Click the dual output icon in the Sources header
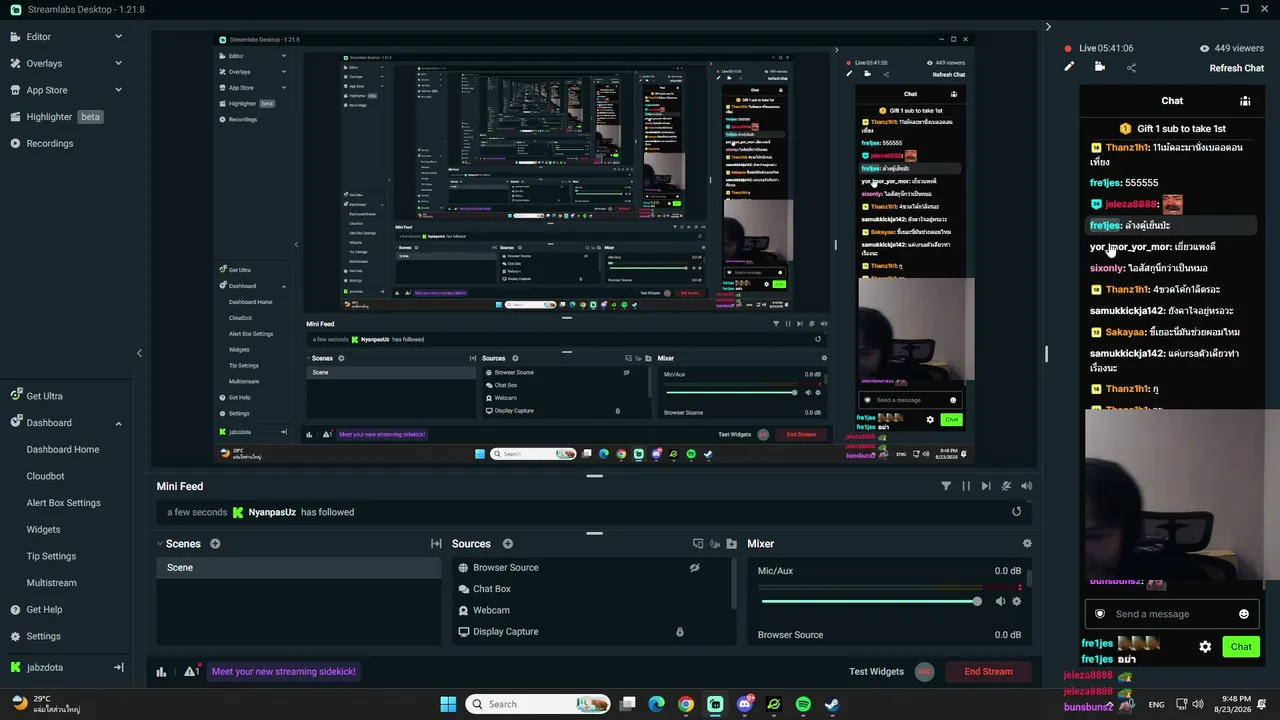The height and width of the screenshot is (720, 1280). (x=698, y=544)
